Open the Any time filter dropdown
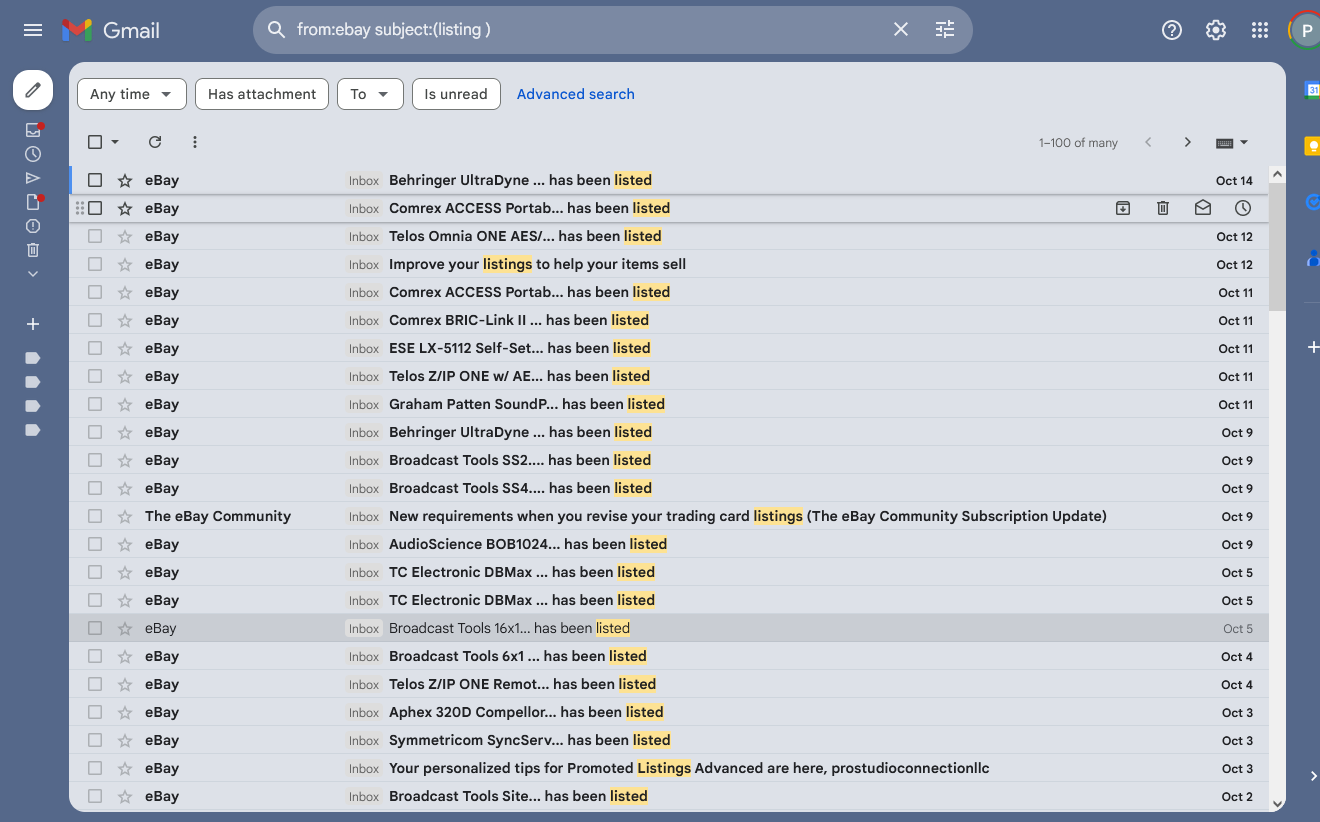Viewport: 1320px width, 822px height. (x=131, y=94)
